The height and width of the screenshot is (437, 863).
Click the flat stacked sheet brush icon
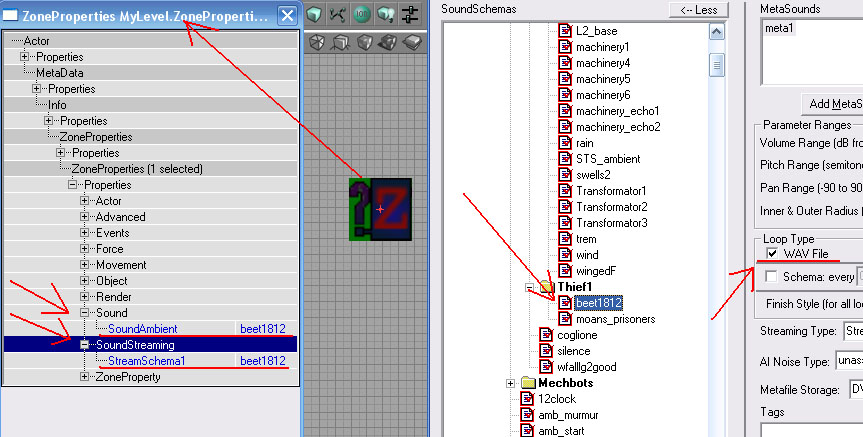[x=412, y=42]
